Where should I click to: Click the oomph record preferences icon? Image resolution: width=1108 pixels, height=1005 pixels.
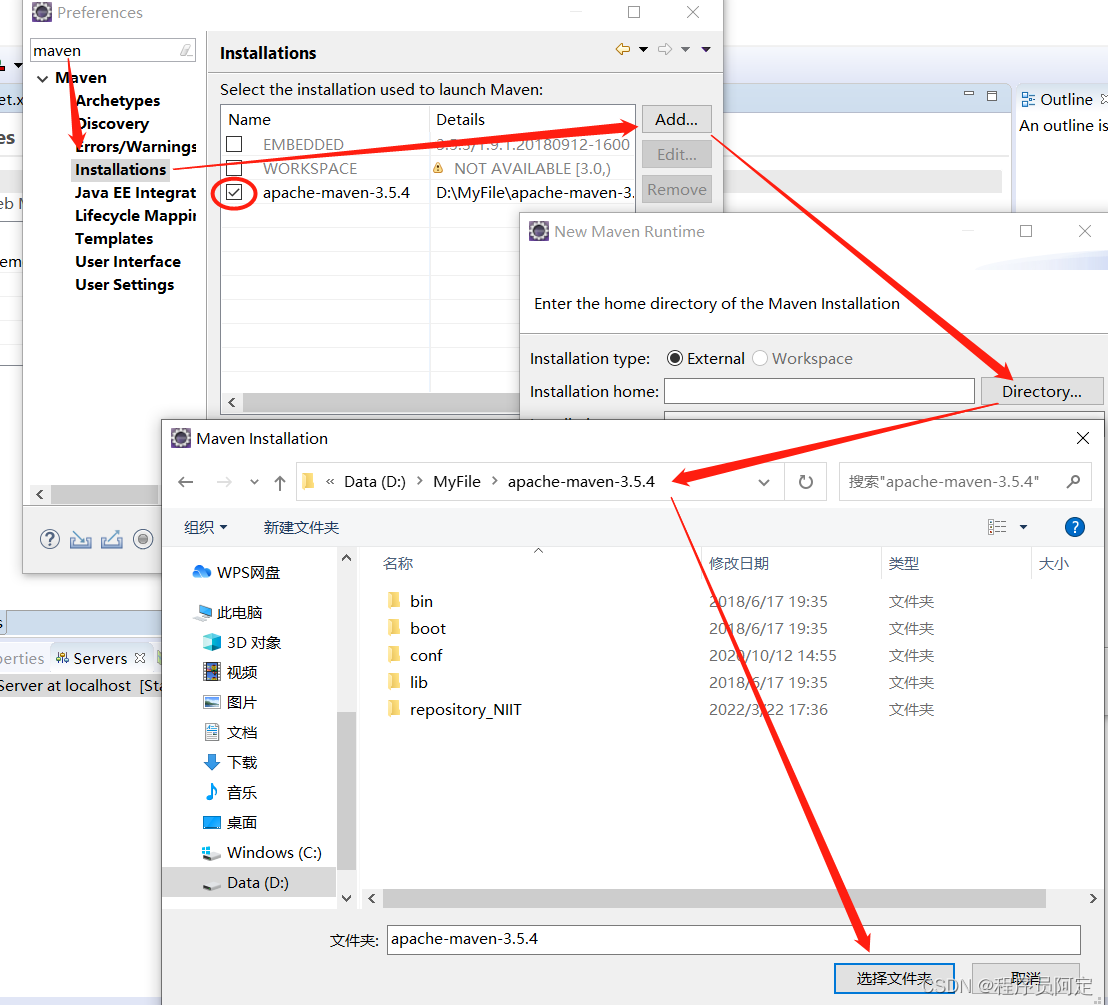tap(143, 539)
